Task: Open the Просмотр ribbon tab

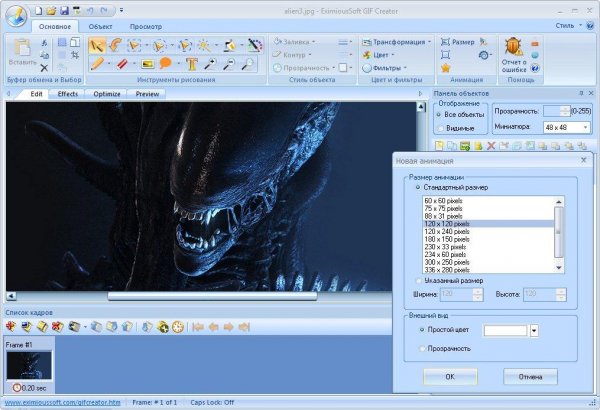Action: pos(146,26)
